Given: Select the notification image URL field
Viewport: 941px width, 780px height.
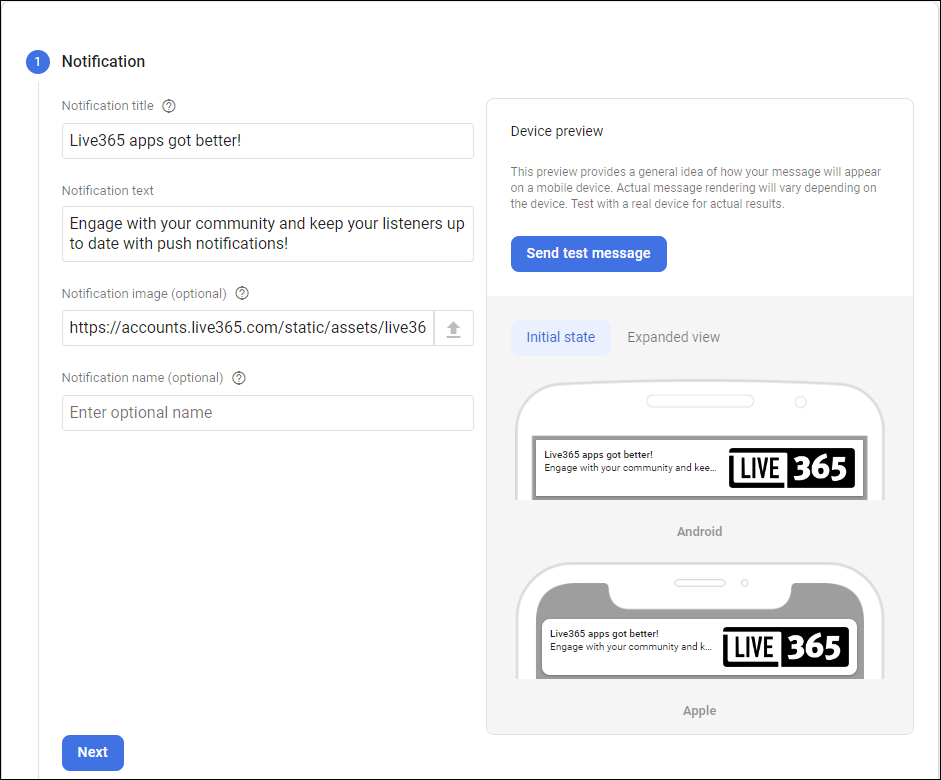Looking at the screenshot, I should pyautogui.click(x=247, y=328).
